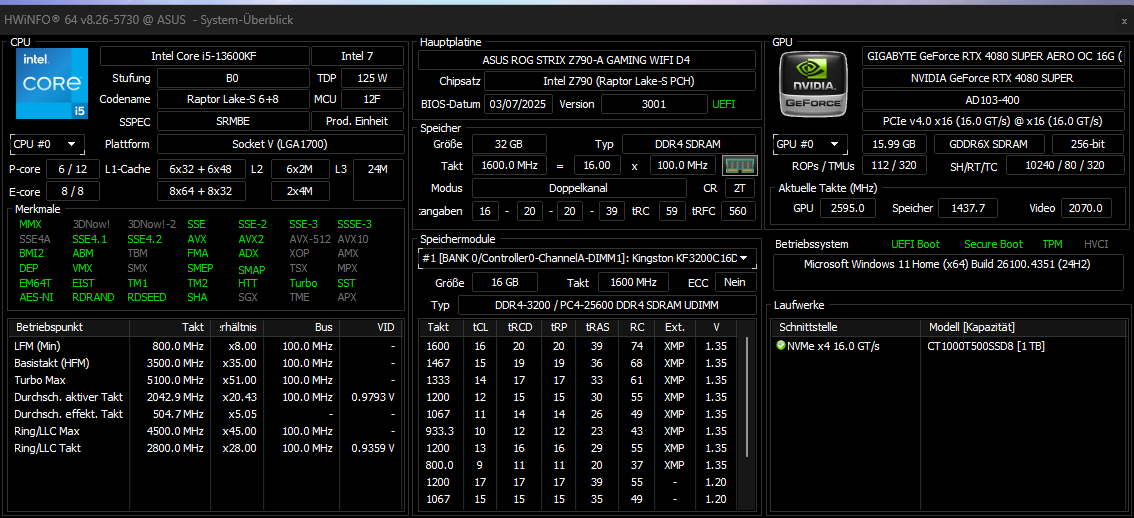Click the E-core 8 / 8 value
Image resolution: width=1134 pixels, height=518 pixels.
[x=73, y=191]
